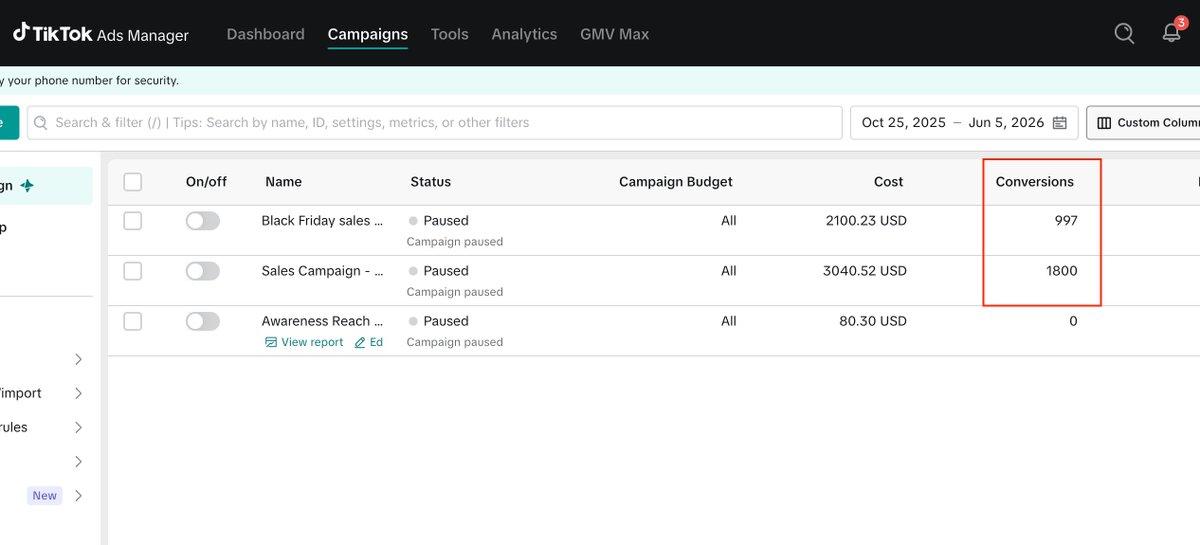
Task: Turn on the Black Friday sales switch
Action: tap(203, 221)
